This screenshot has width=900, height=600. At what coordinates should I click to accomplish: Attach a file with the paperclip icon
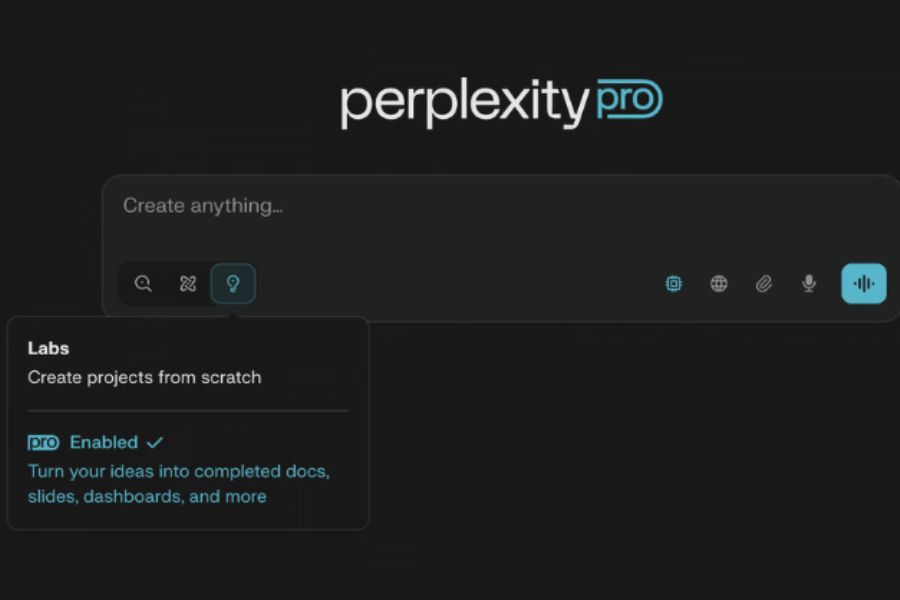click(x=764, y=284)
